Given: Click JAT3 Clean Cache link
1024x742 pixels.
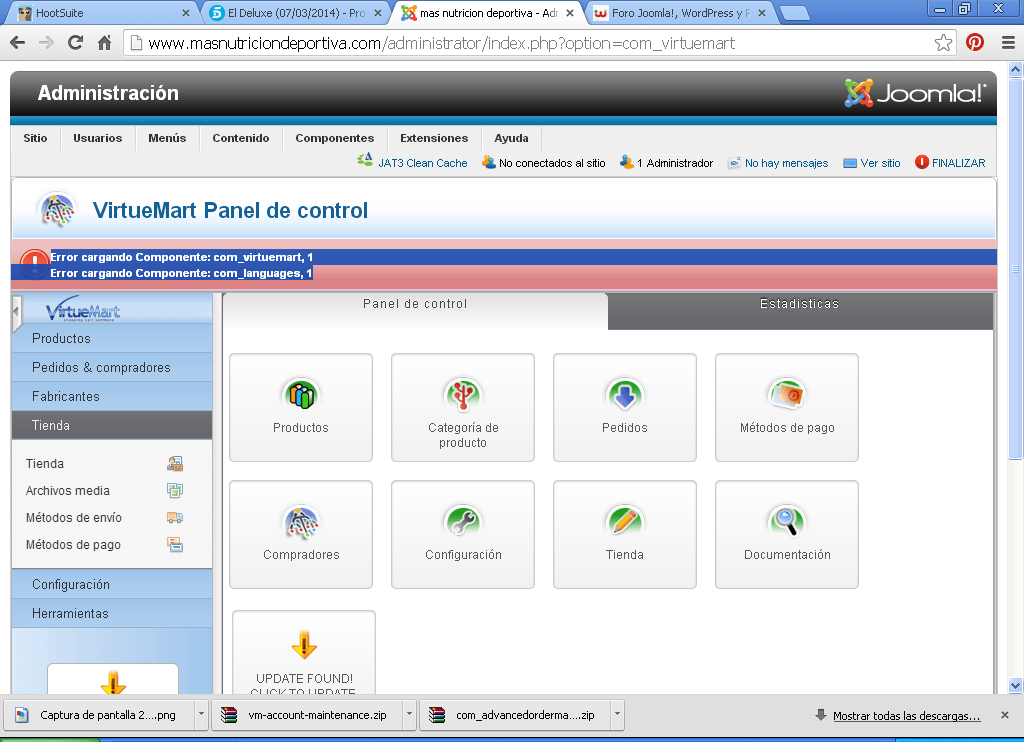Looking at the screenshot, I should 423,163.
